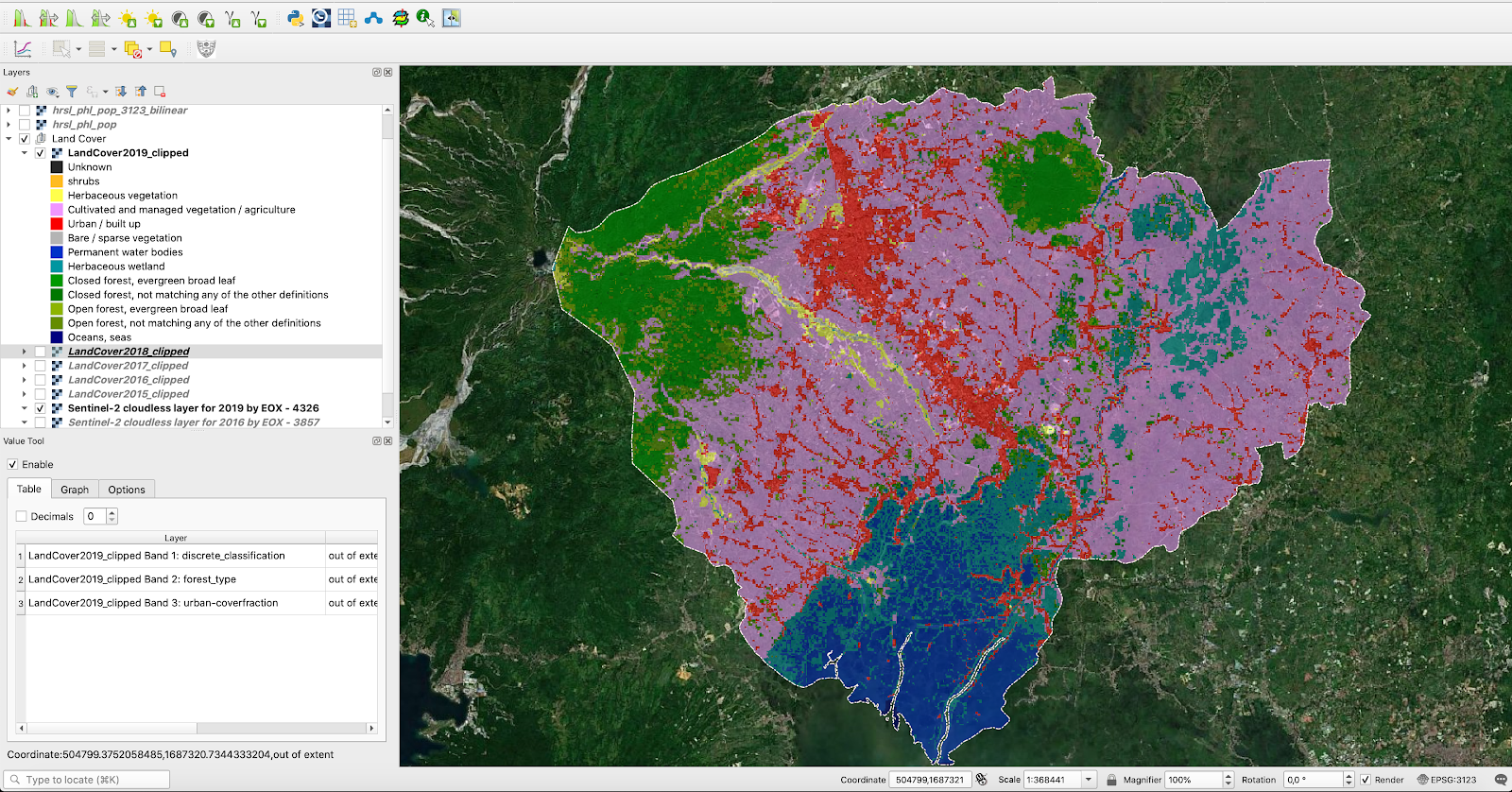Open the Options tab in Value Tool

[126, 490]
